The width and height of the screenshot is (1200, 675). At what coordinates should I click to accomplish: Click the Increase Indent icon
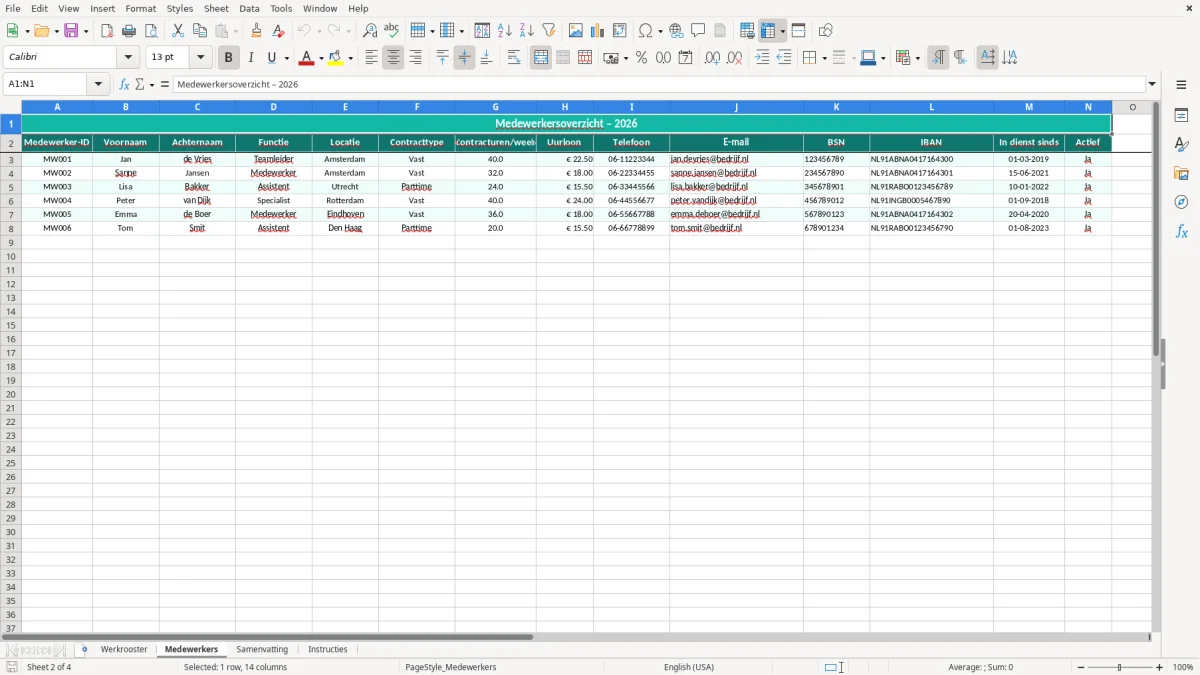762,58
